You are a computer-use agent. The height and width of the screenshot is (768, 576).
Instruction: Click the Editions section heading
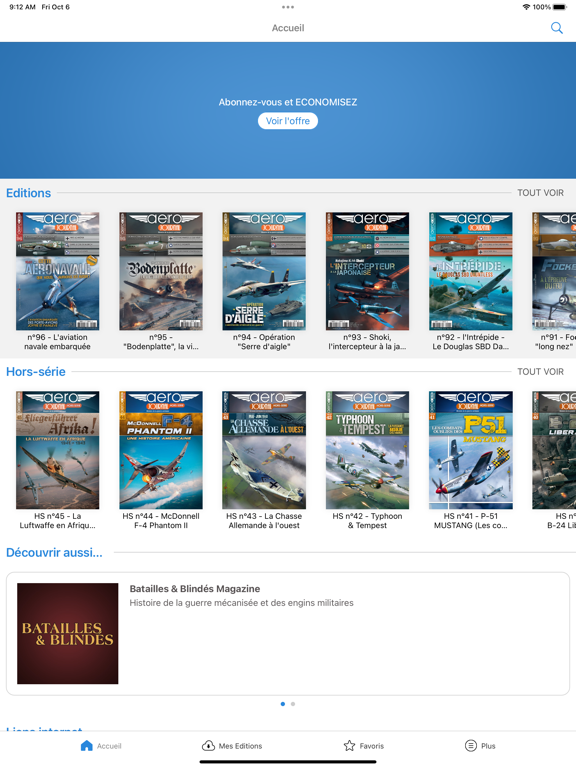(x=28, y=193)
